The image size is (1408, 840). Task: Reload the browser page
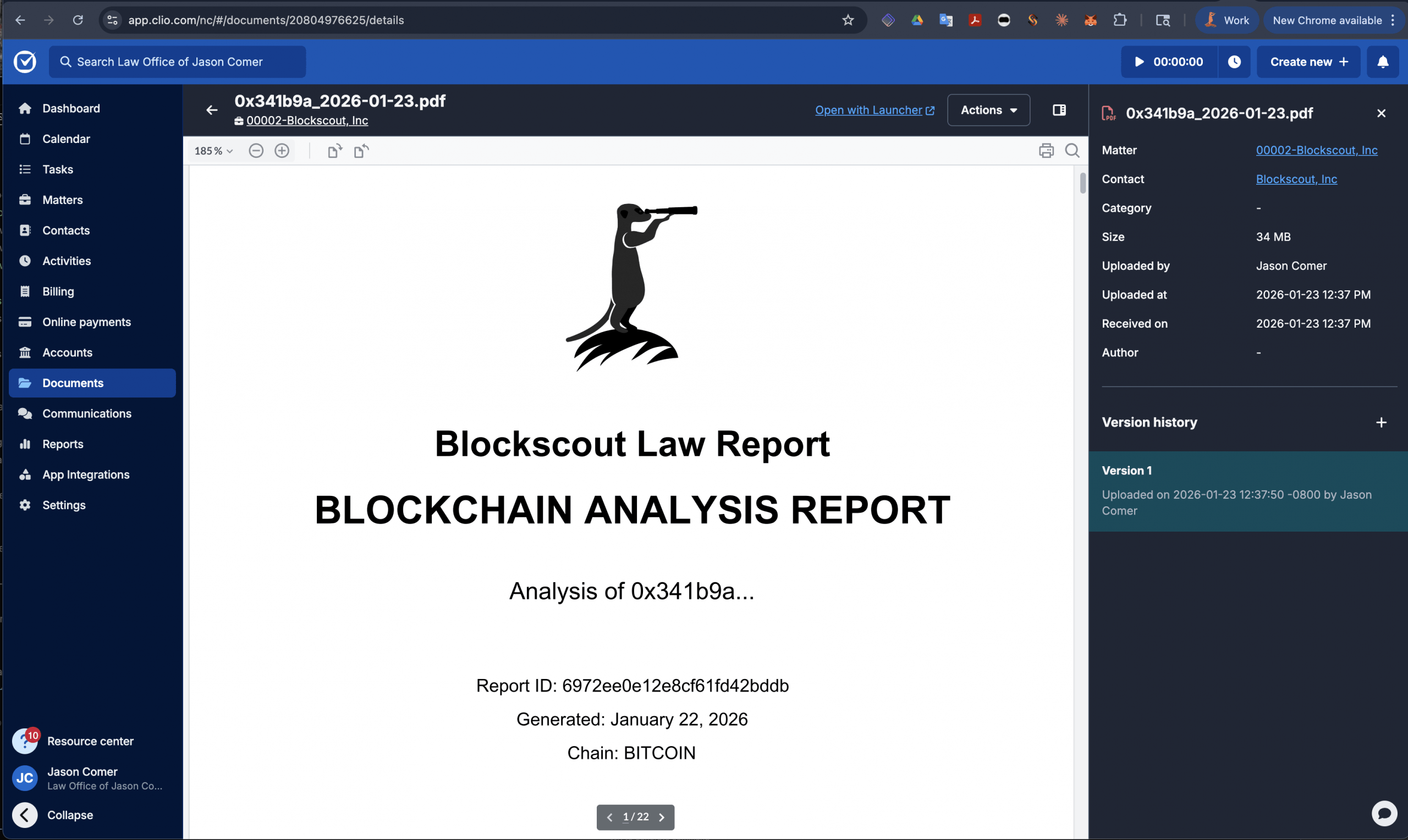[78, 20]
